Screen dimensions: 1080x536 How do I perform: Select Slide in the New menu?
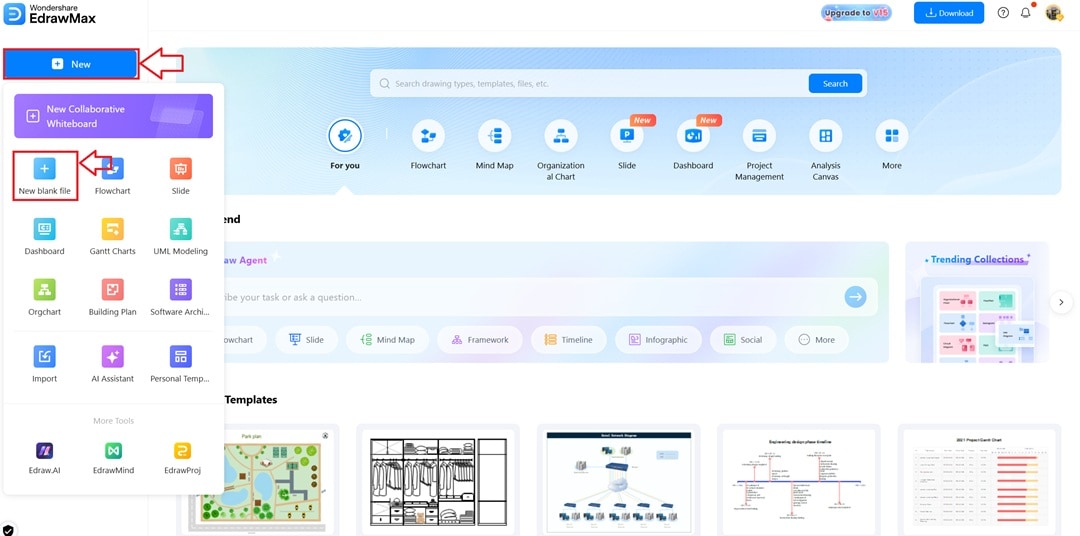point(180,177)
